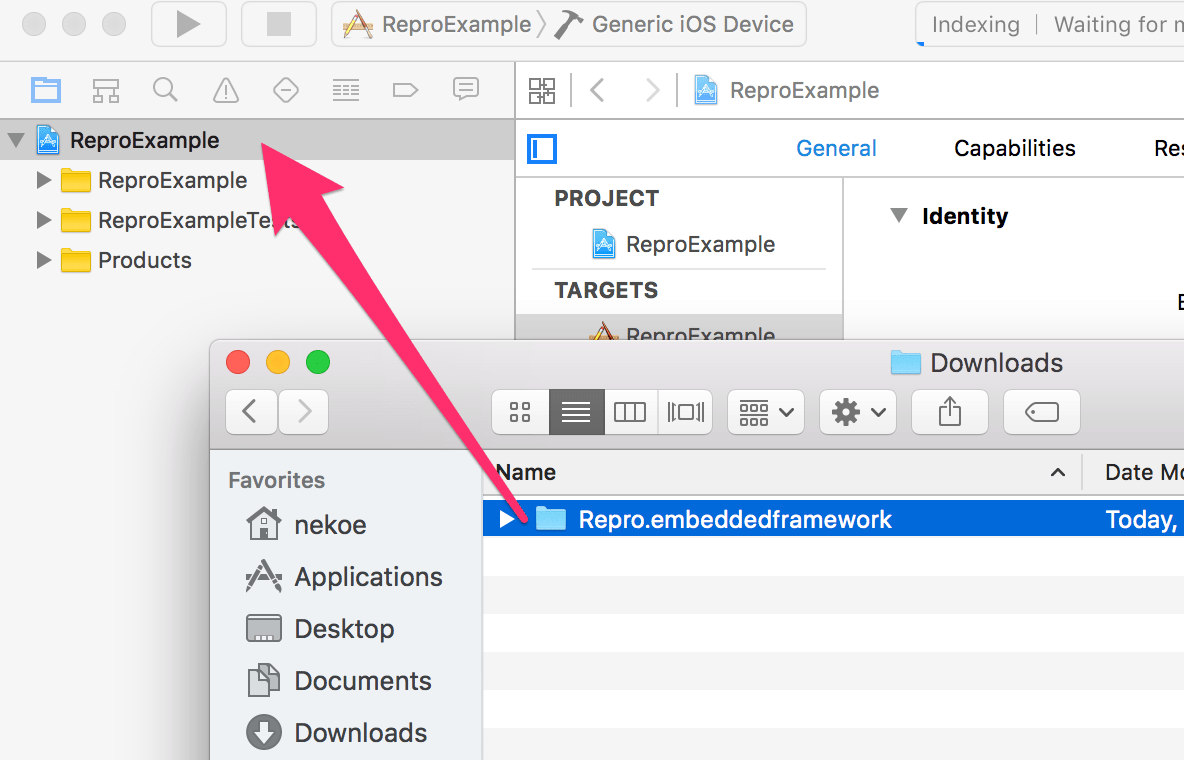This screenshot has height=760, width=1184.
Task: Collapse the ReproExample project root
Action: [16, 140]
